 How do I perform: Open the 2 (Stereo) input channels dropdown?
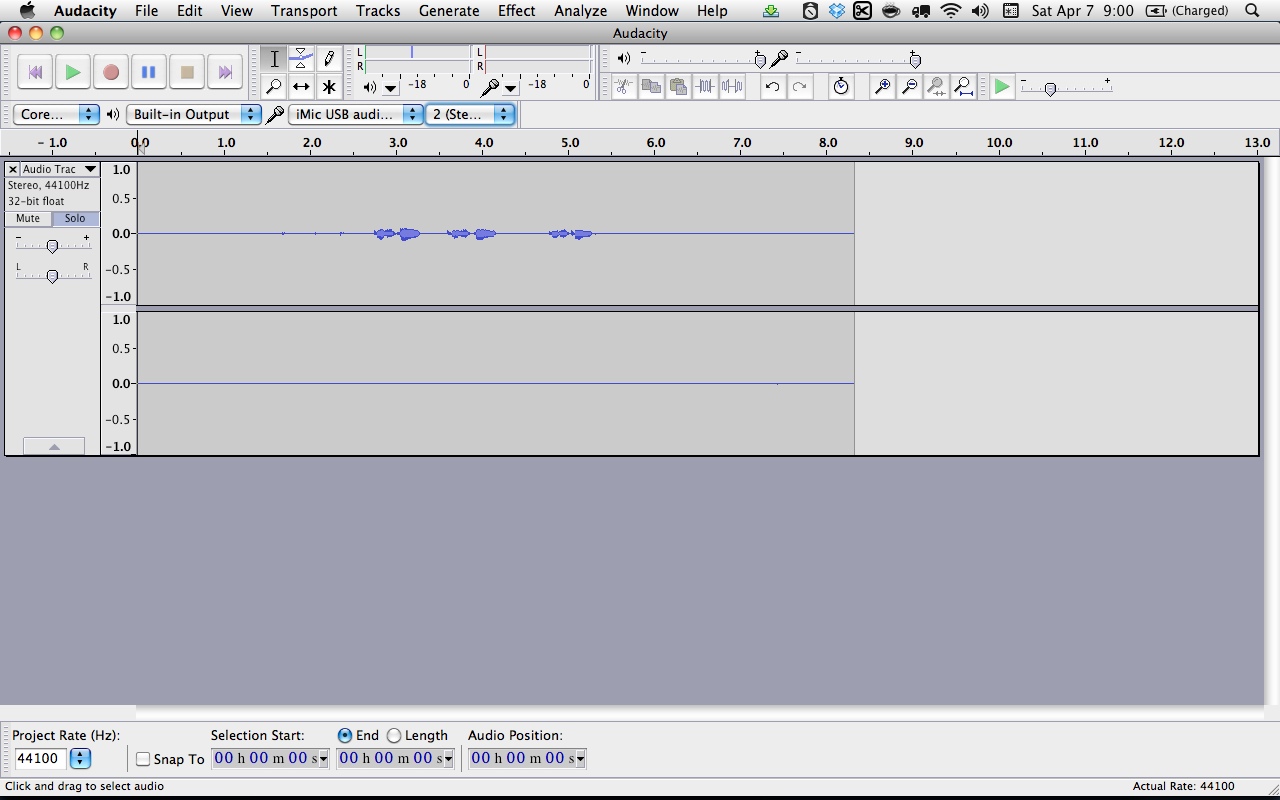point(470,114)
